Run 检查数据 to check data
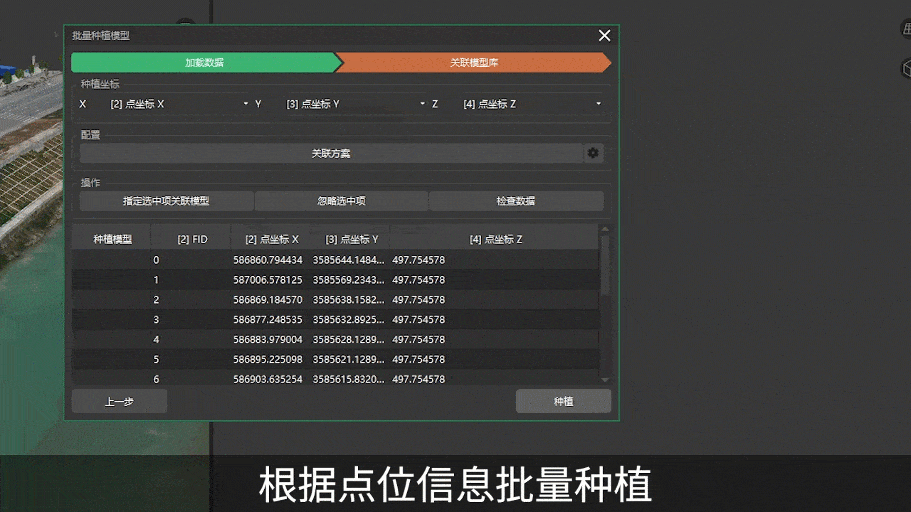The width and height of the screenshot is (911, 512). pos(516,201)
